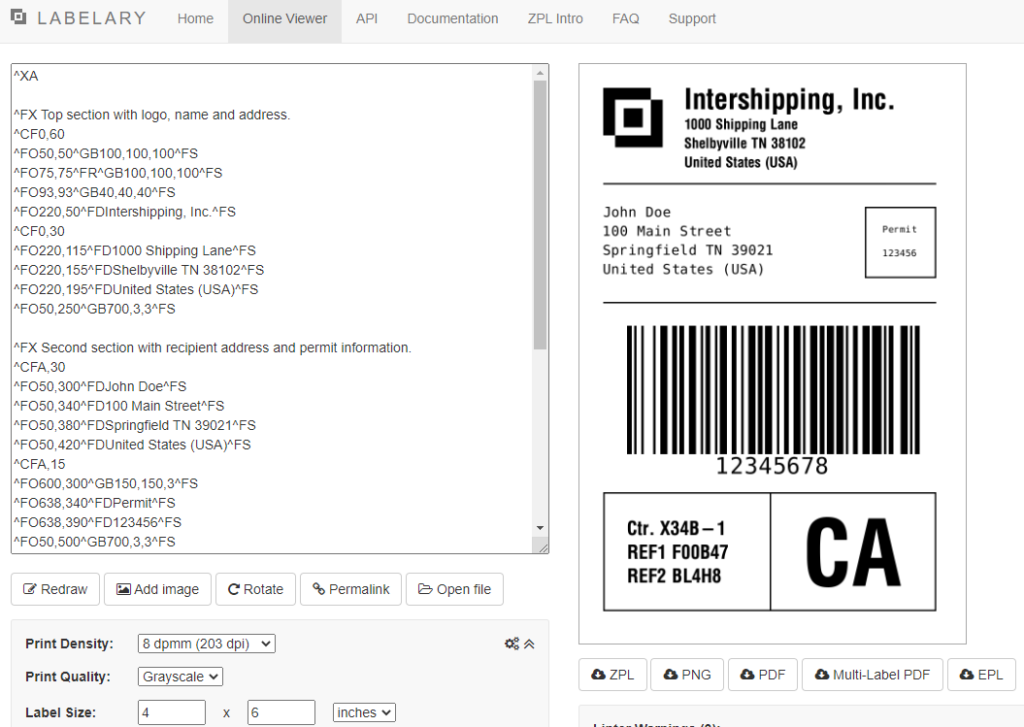Click the Labelary logo in header
Viewport: 1024px width, 727px height.
[x=78, y=18]
